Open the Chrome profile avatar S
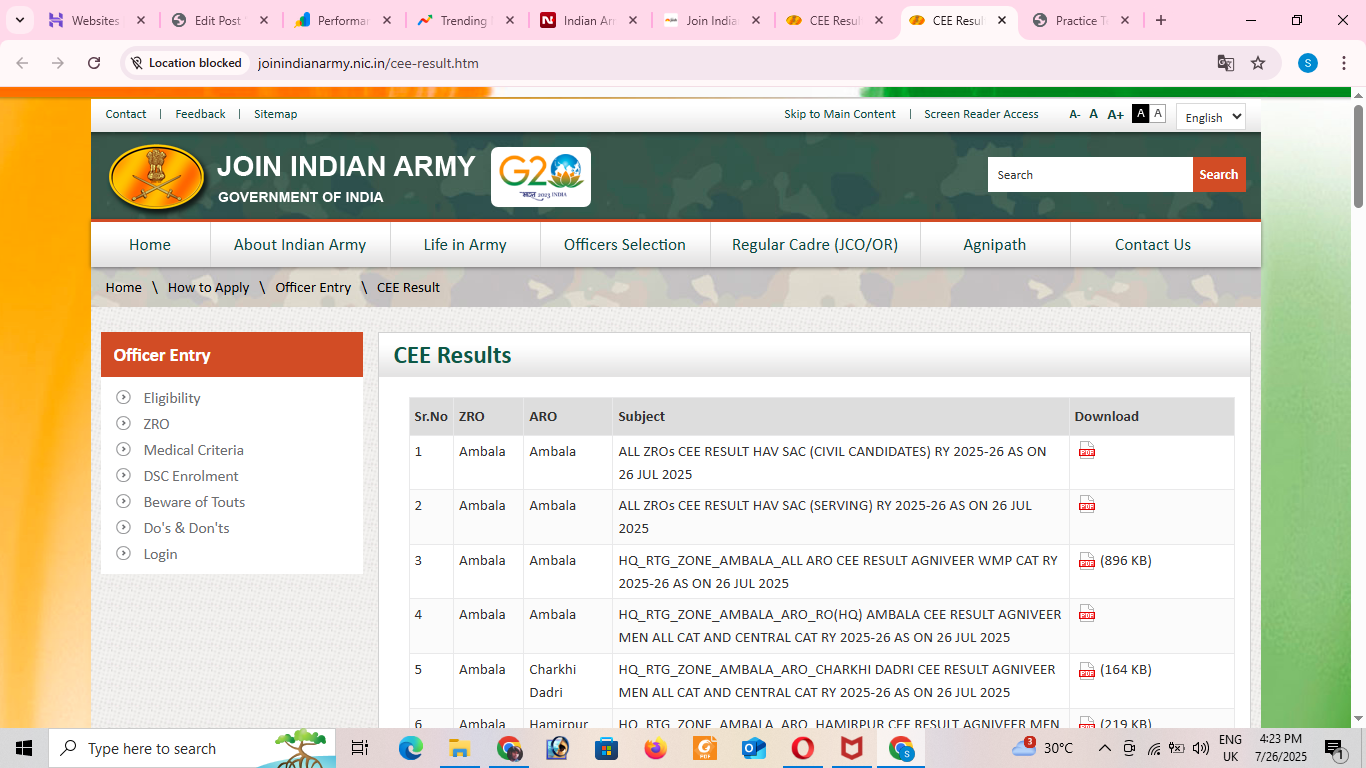1366x768 pixels. click(1308, 63)
